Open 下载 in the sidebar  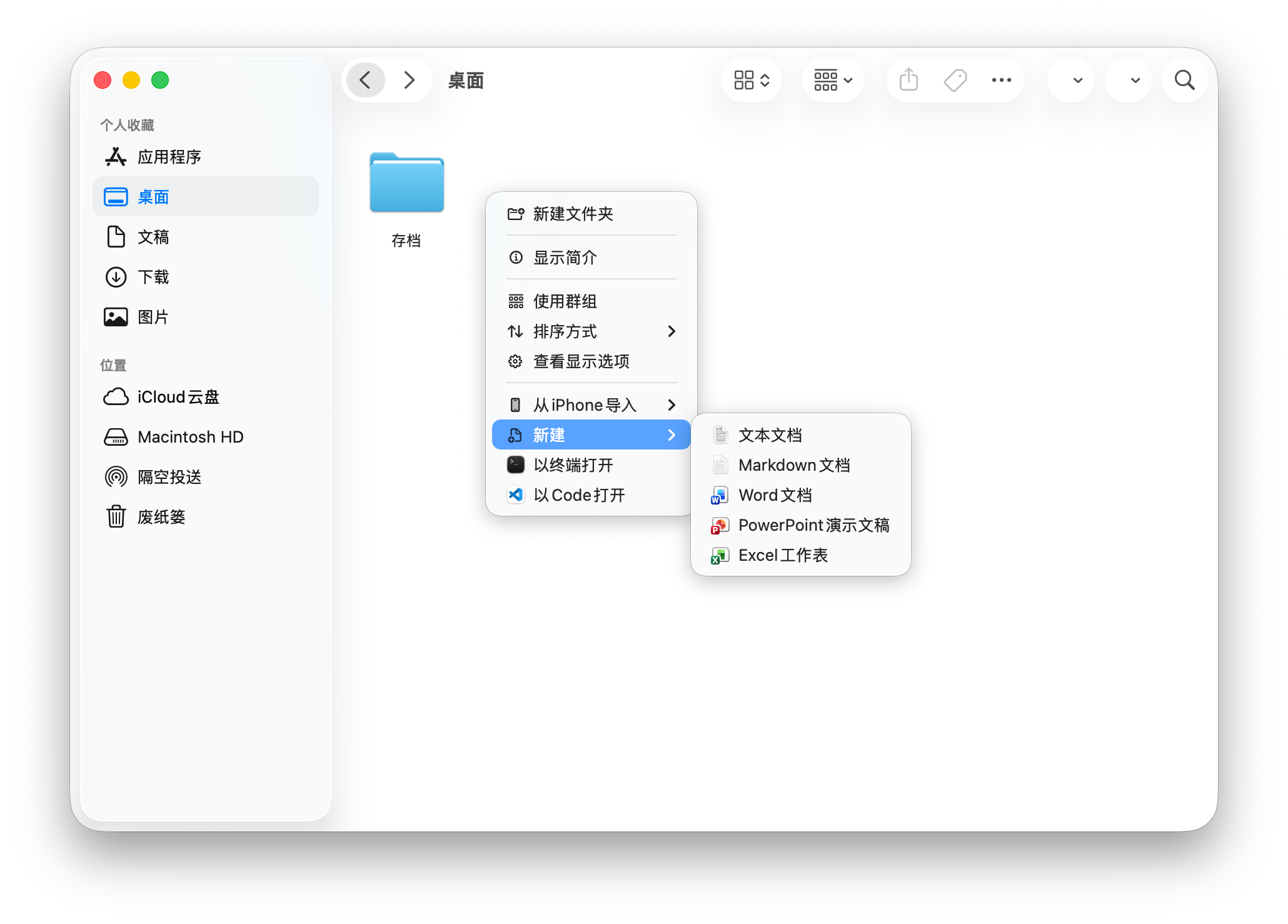[206, 277]
